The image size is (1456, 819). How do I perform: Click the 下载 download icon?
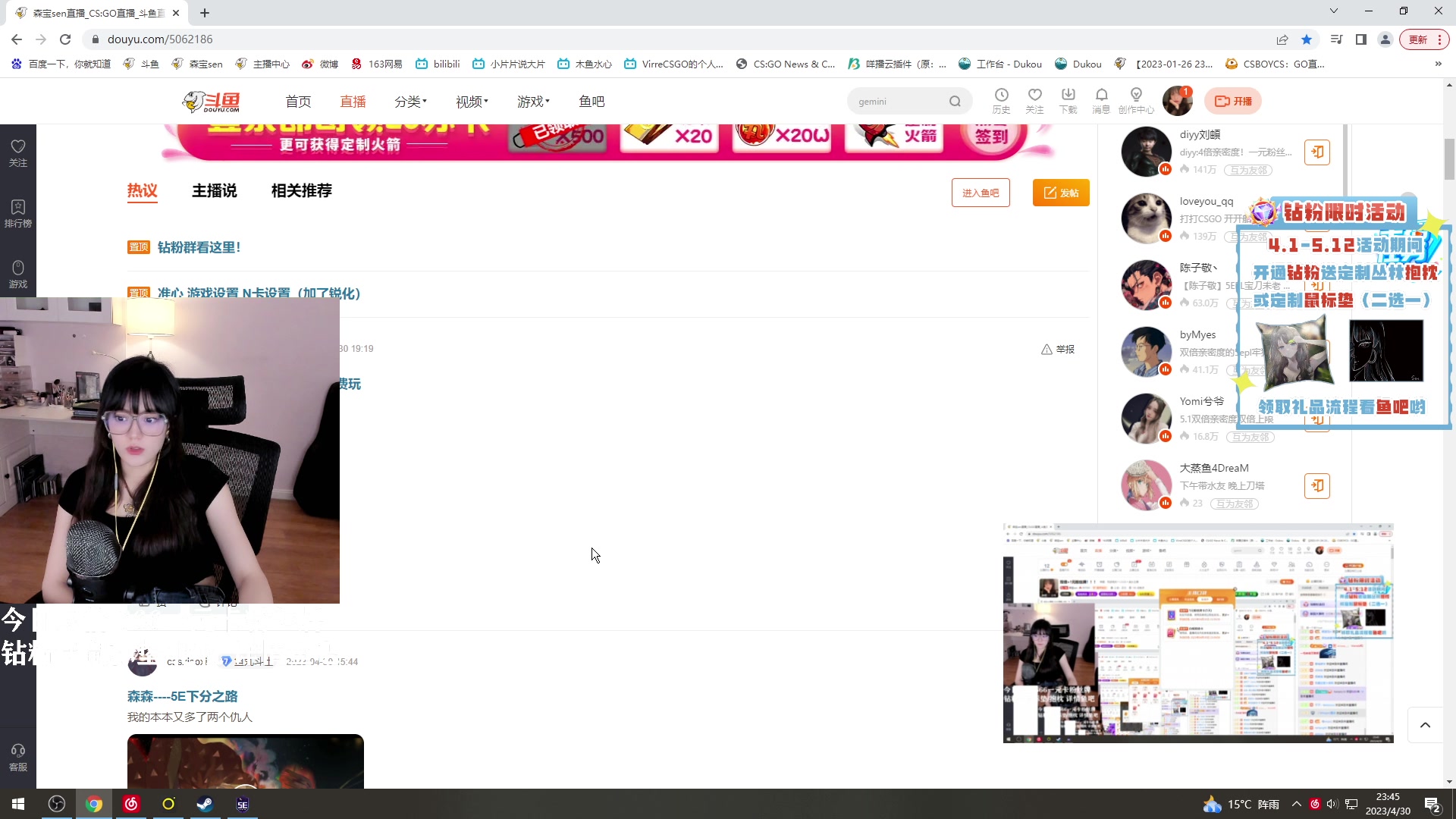1068,101
